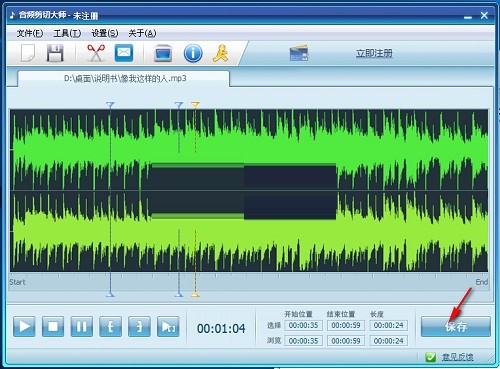Click the floppy disk save icon

point(55,53)
